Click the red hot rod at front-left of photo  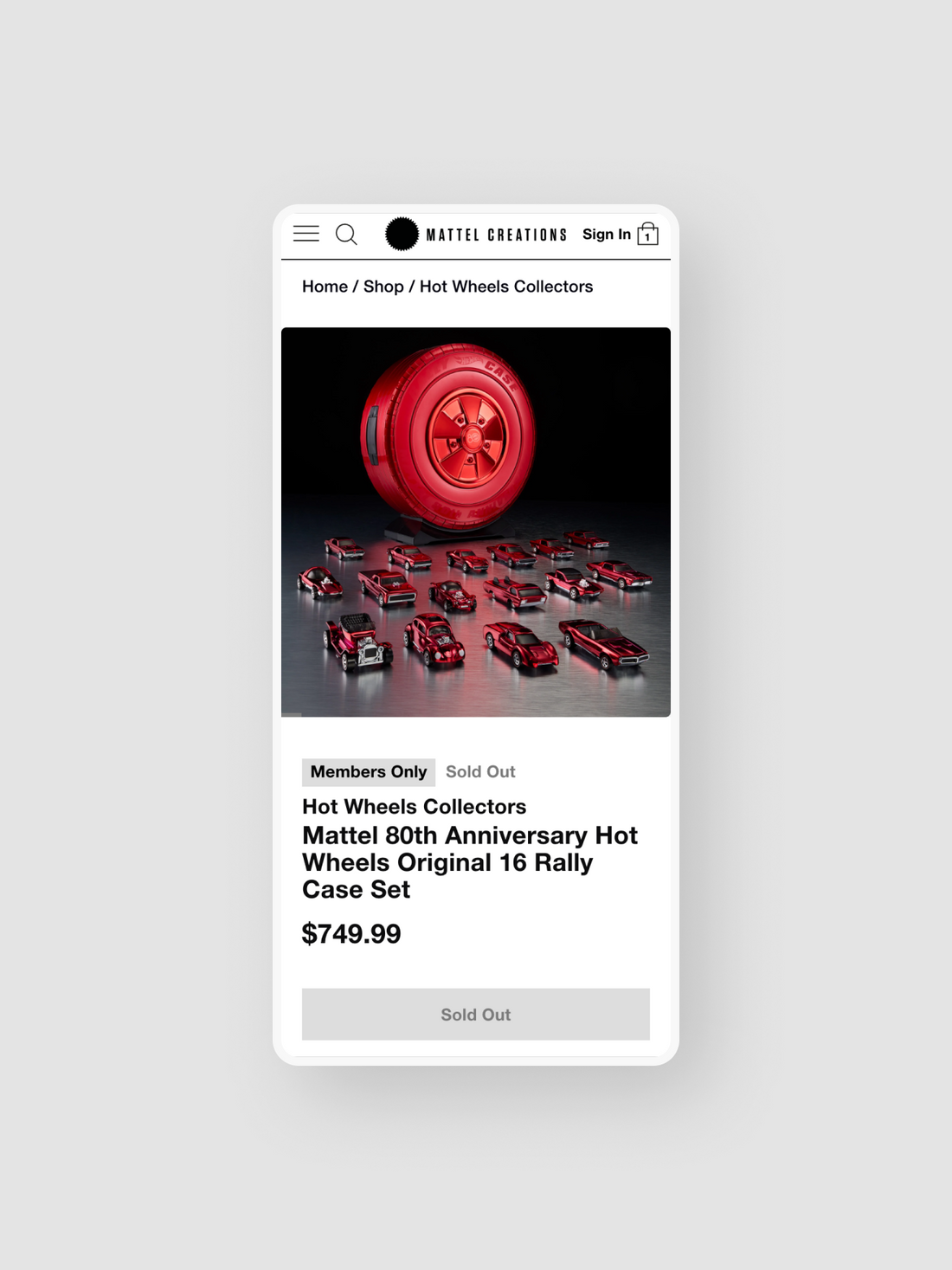pyautogui.click(x=357, y=641)
